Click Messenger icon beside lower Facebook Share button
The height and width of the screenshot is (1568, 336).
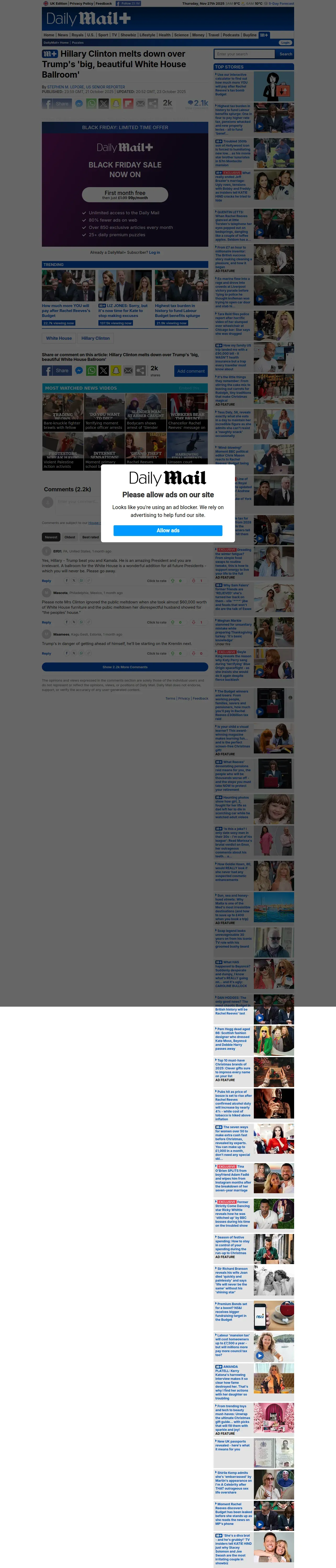coord(79,370)
